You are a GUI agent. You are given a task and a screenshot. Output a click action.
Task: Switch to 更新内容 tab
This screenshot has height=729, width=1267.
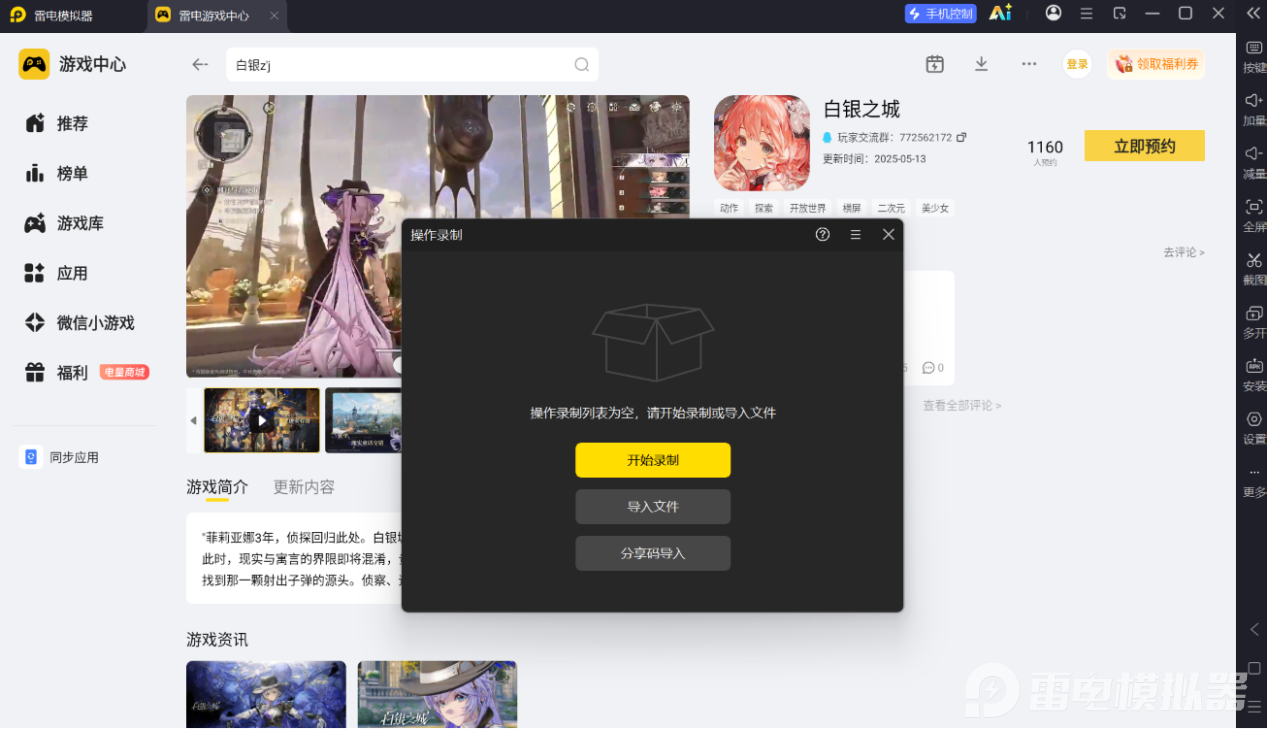pos(304,487)
